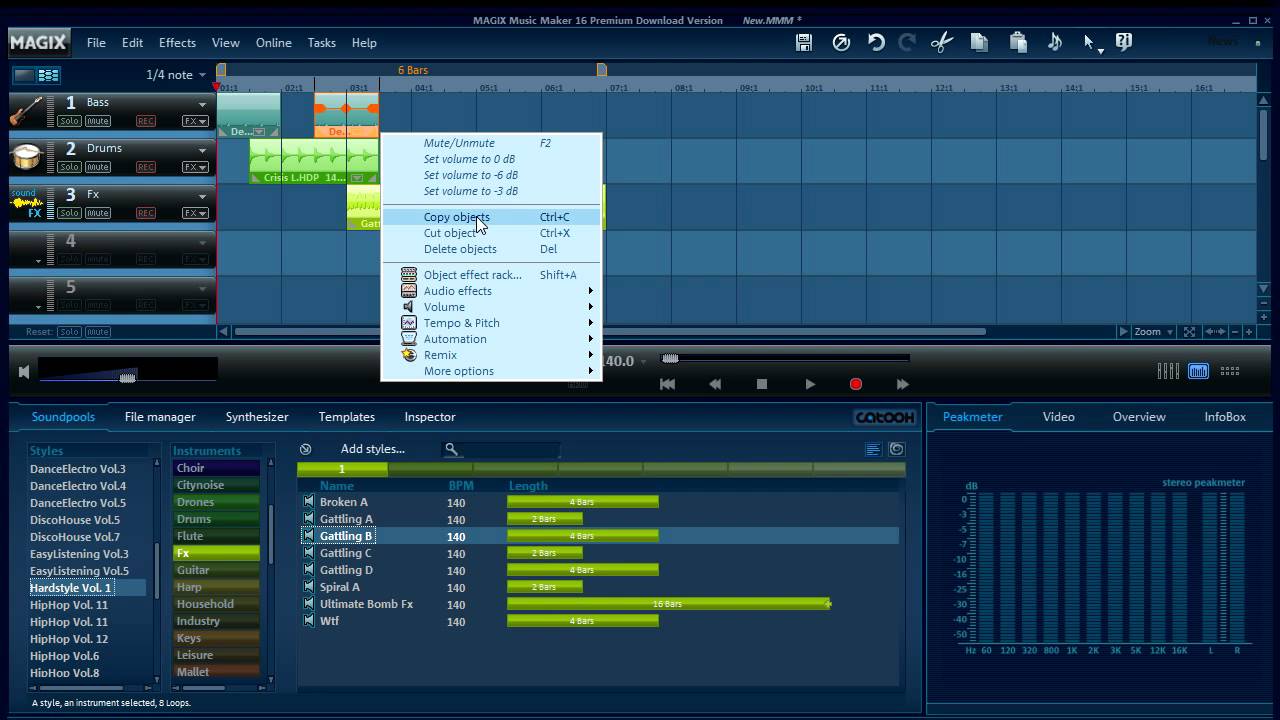Screen dimensions: 1280x720
Task: Click the Undo arrow icon
Action: 876,42
